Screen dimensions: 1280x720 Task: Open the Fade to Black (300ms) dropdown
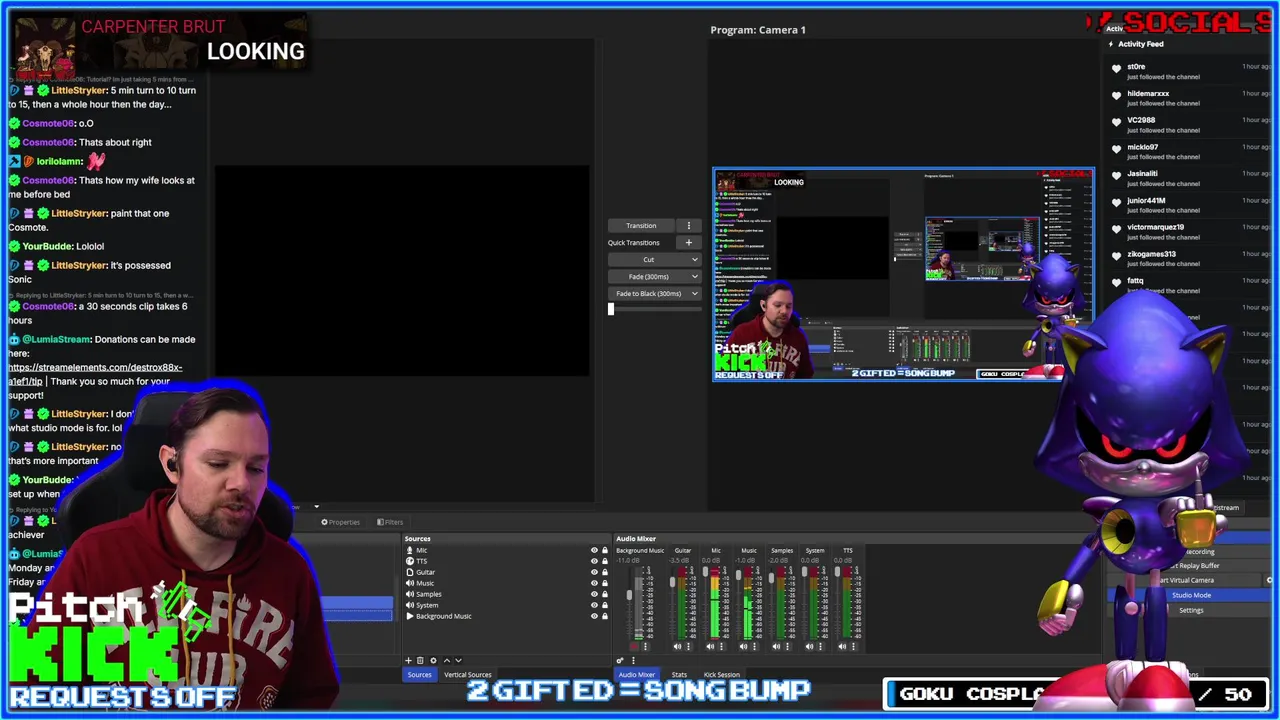click(654, 294)
